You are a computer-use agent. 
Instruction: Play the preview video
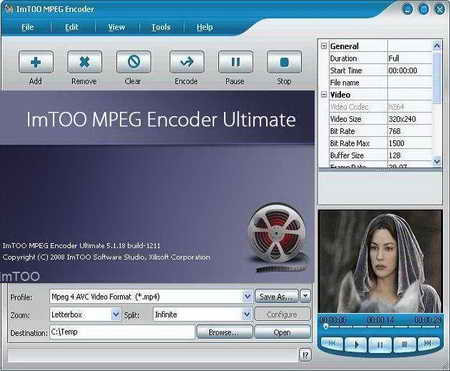coord(356,344)
